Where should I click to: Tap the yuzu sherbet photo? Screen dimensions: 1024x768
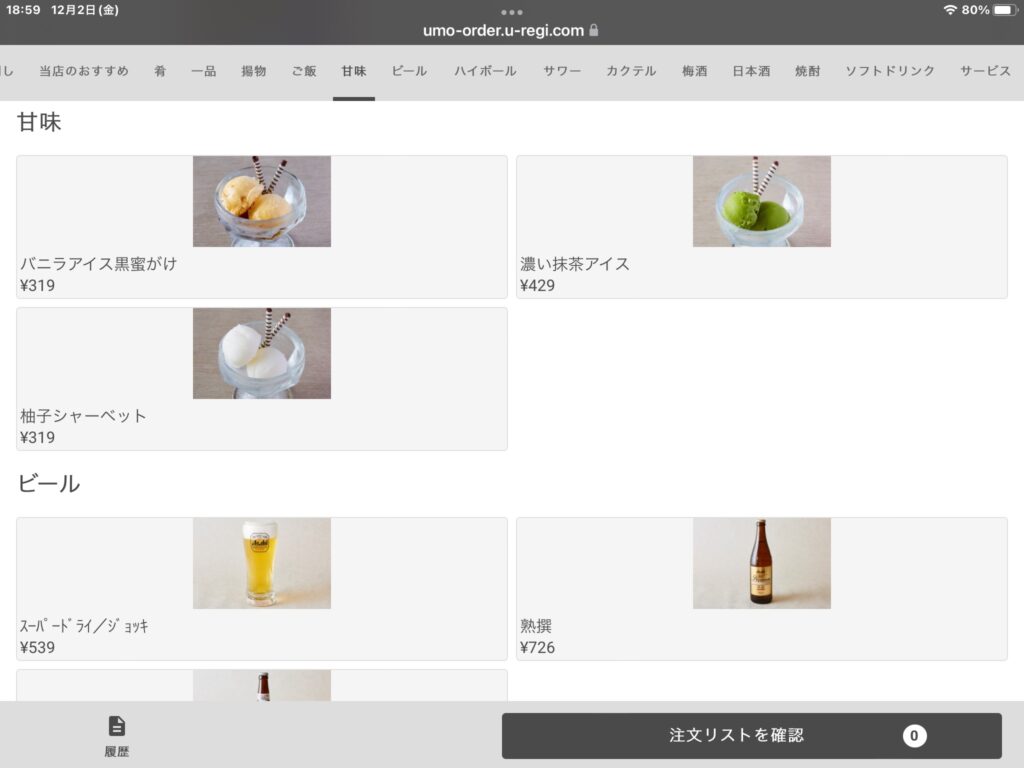pyautogui.click(x=262, y=353)
